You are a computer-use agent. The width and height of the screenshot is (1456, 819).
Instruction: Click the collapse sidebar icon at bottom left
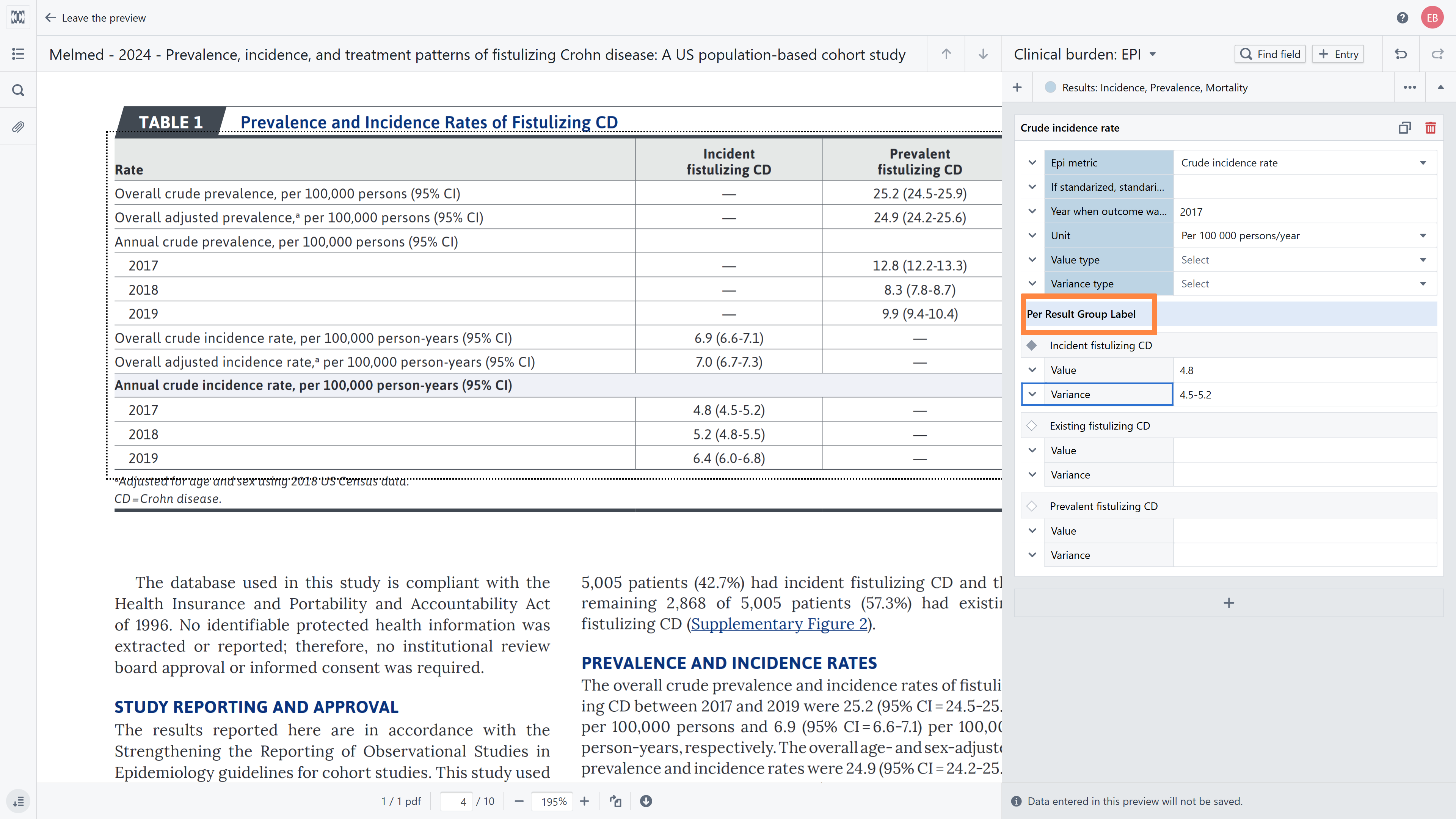pyautogui.click(x=18, y=801)
